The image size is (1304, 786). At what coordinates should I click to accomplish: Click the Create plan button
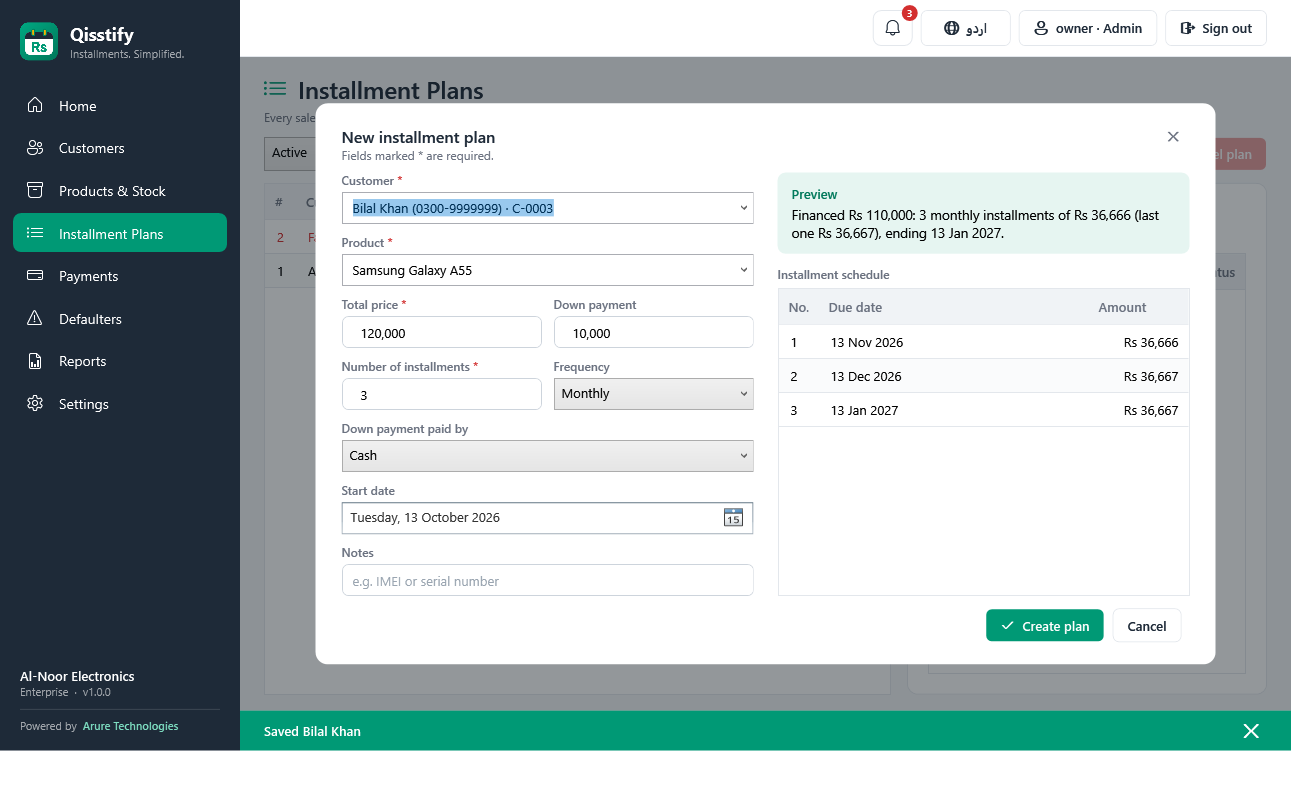(x=1044, y=626)
